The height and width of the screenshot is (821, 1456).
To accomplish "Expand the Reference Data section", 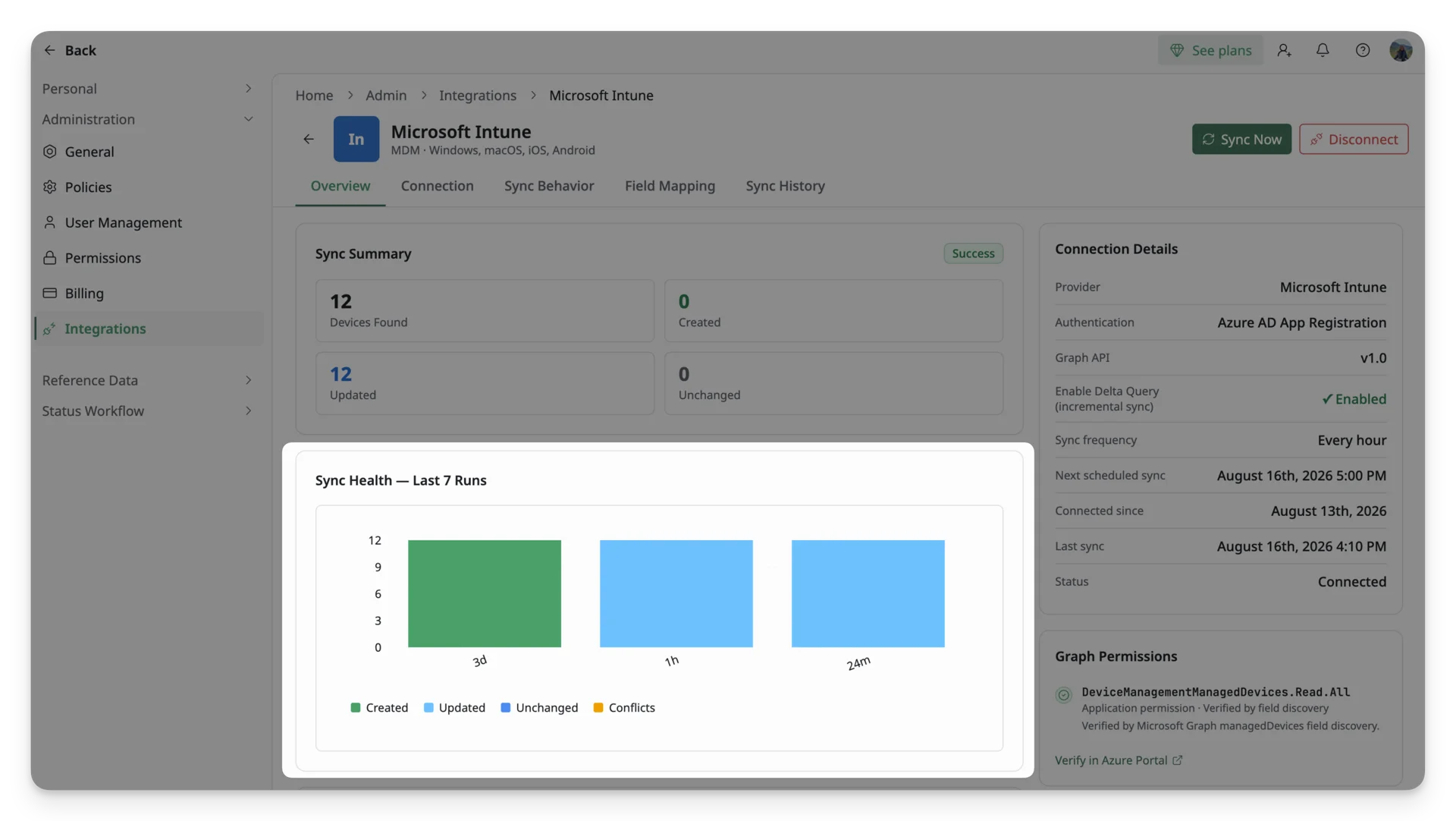I will click(x=146, y=380).
